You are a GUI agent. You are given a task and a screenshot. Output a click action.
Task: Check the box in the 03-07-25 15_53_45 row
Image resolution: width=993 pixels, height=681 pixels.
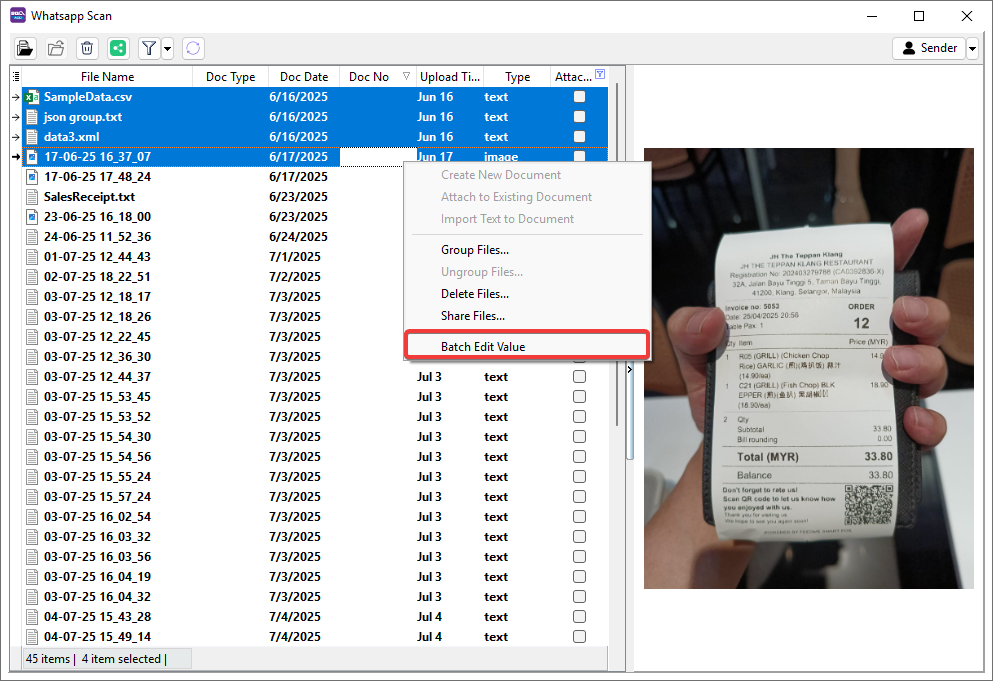click(579, 397)
